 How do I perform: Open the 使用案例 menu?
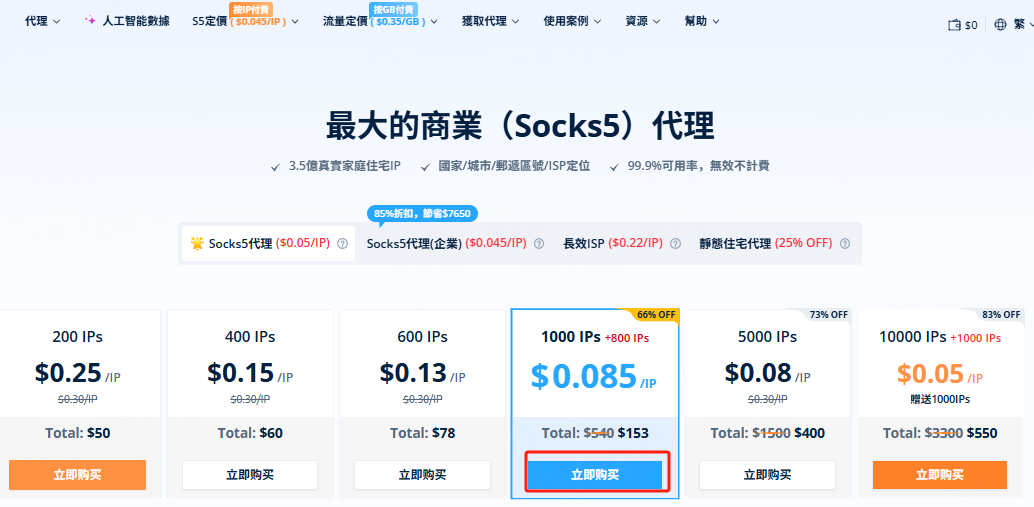coord(572,21)
